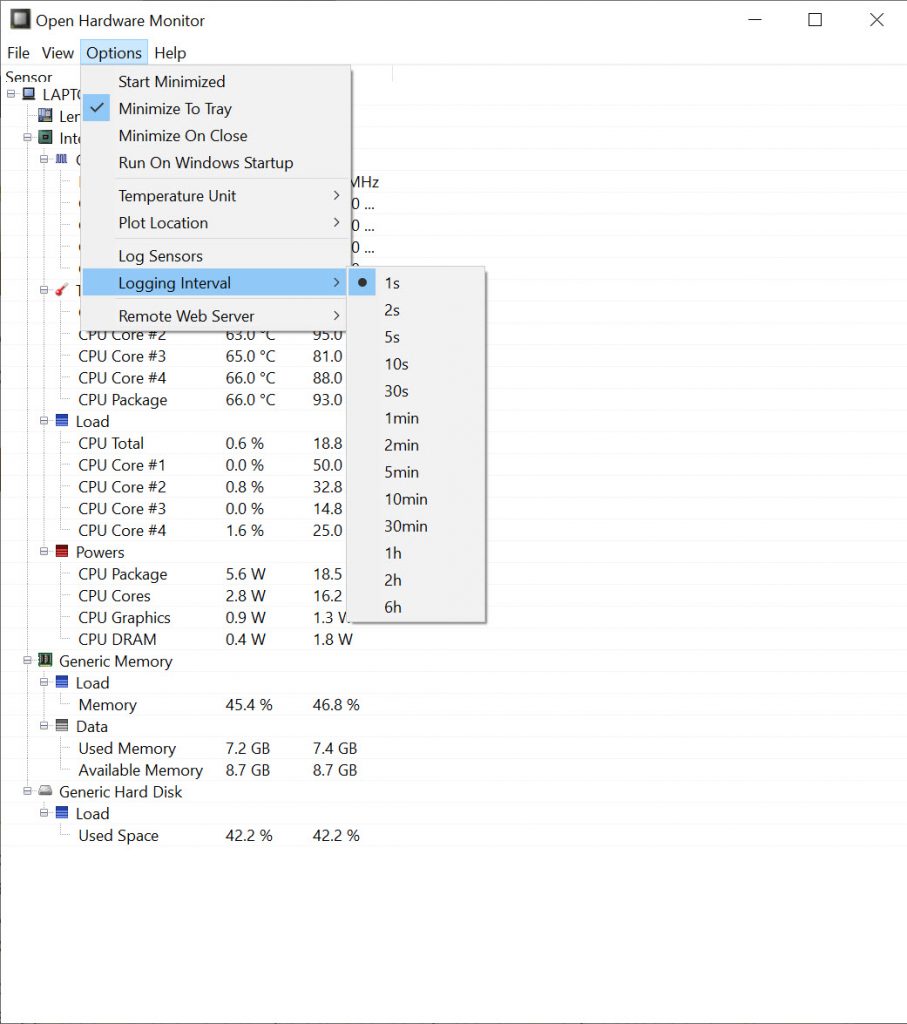Close the Options menu
907x1024 pixels.
coord(114,53)
